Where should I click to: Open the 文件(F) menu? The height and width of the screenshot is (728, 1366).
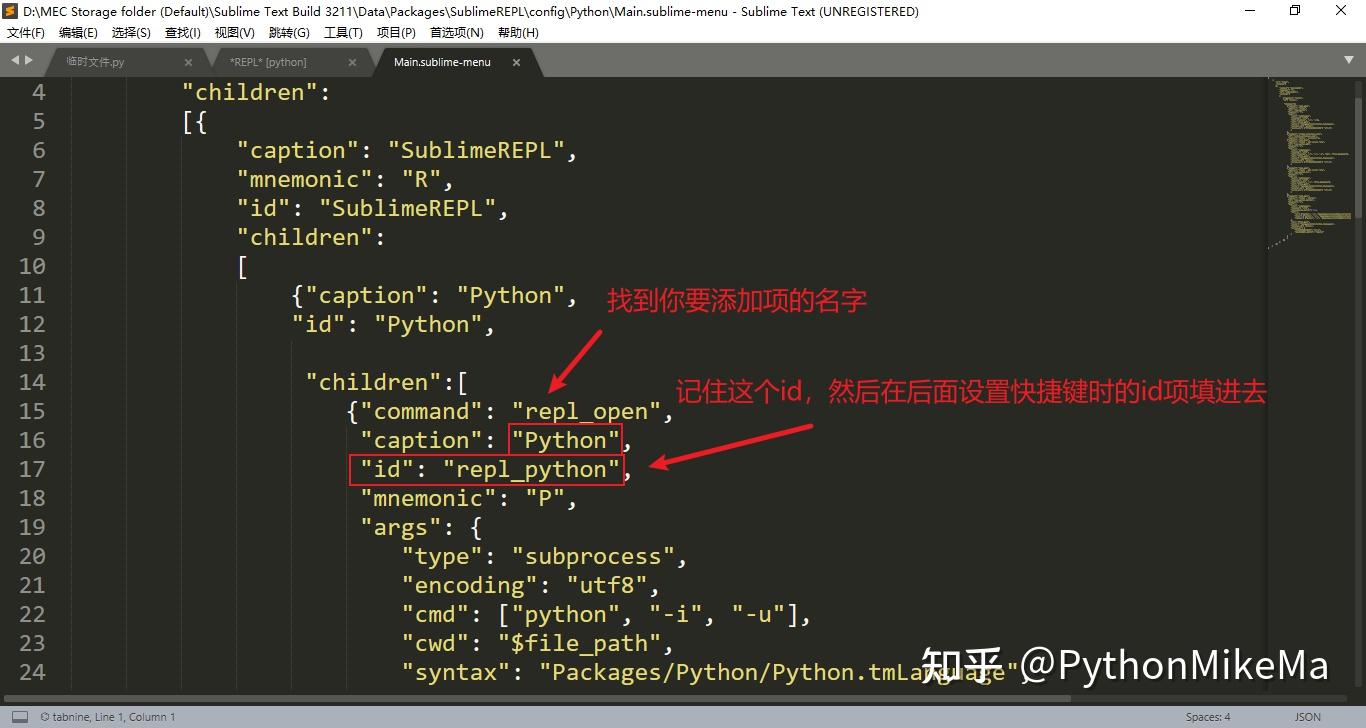click(x=25, y=32)
